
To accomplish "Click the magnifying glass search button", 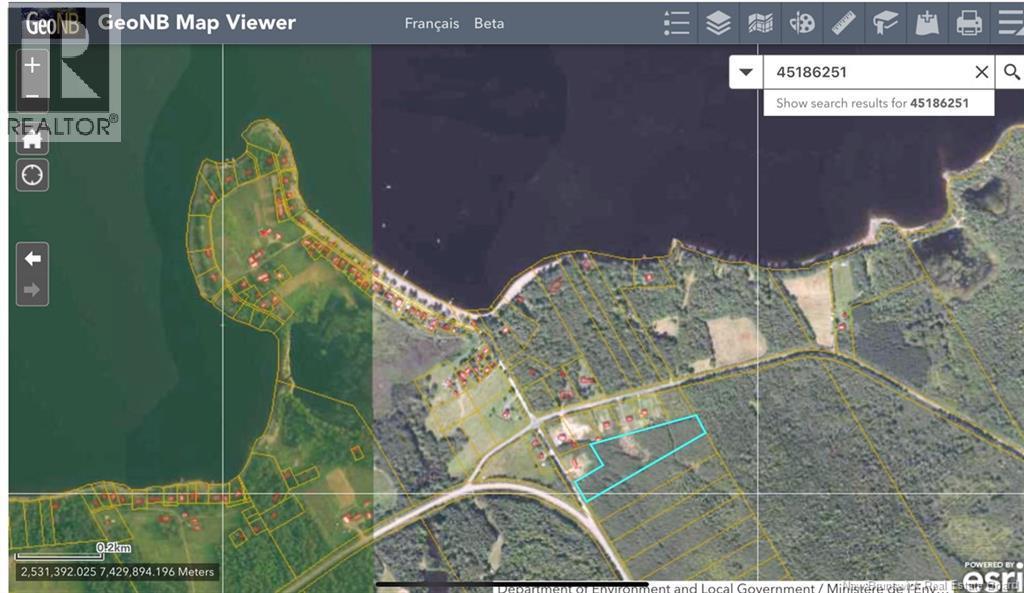I will point(1011,72).
